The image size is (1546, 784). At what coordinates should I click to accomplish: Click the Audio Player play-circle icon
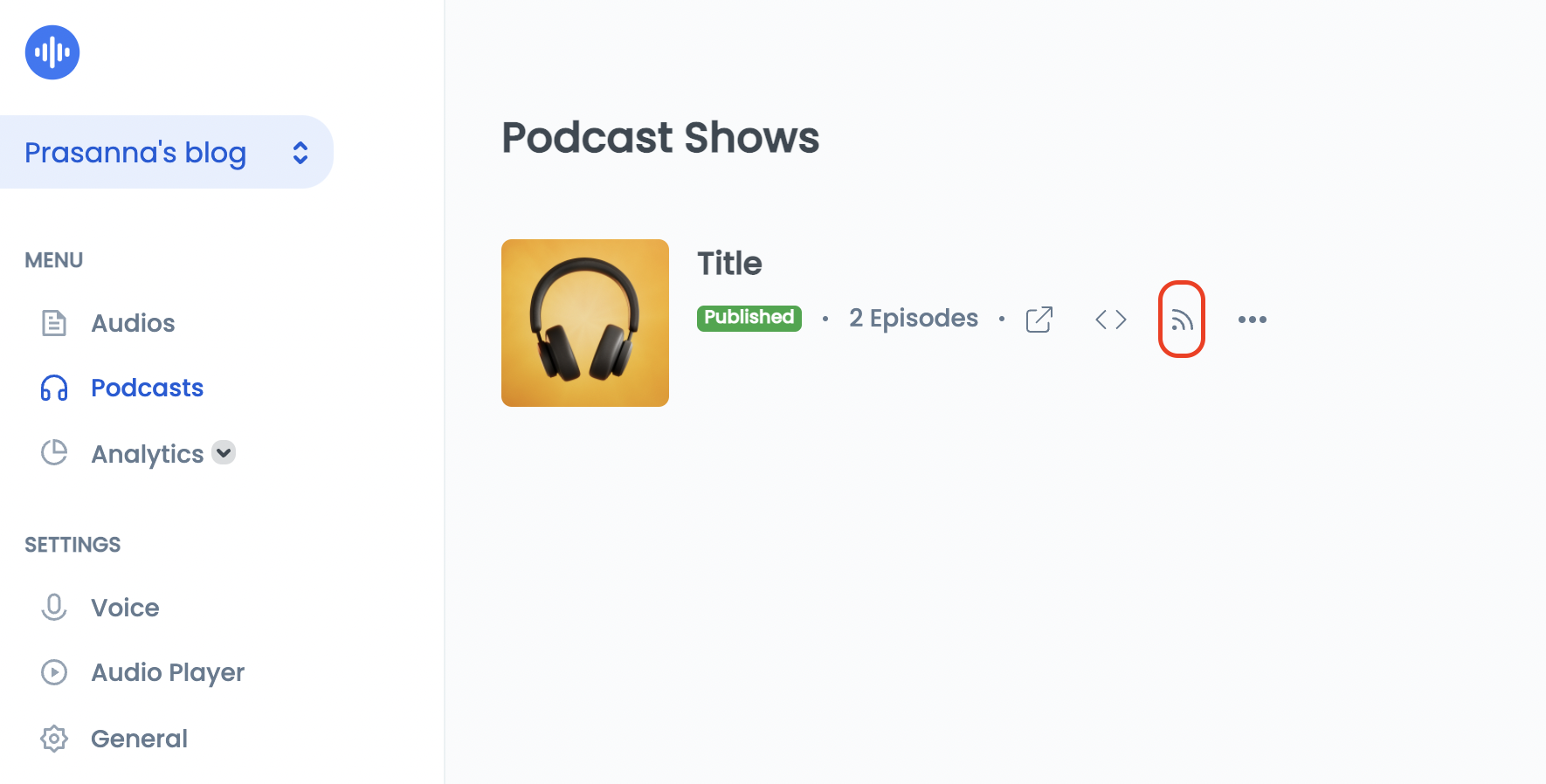[x=54, y=672]
